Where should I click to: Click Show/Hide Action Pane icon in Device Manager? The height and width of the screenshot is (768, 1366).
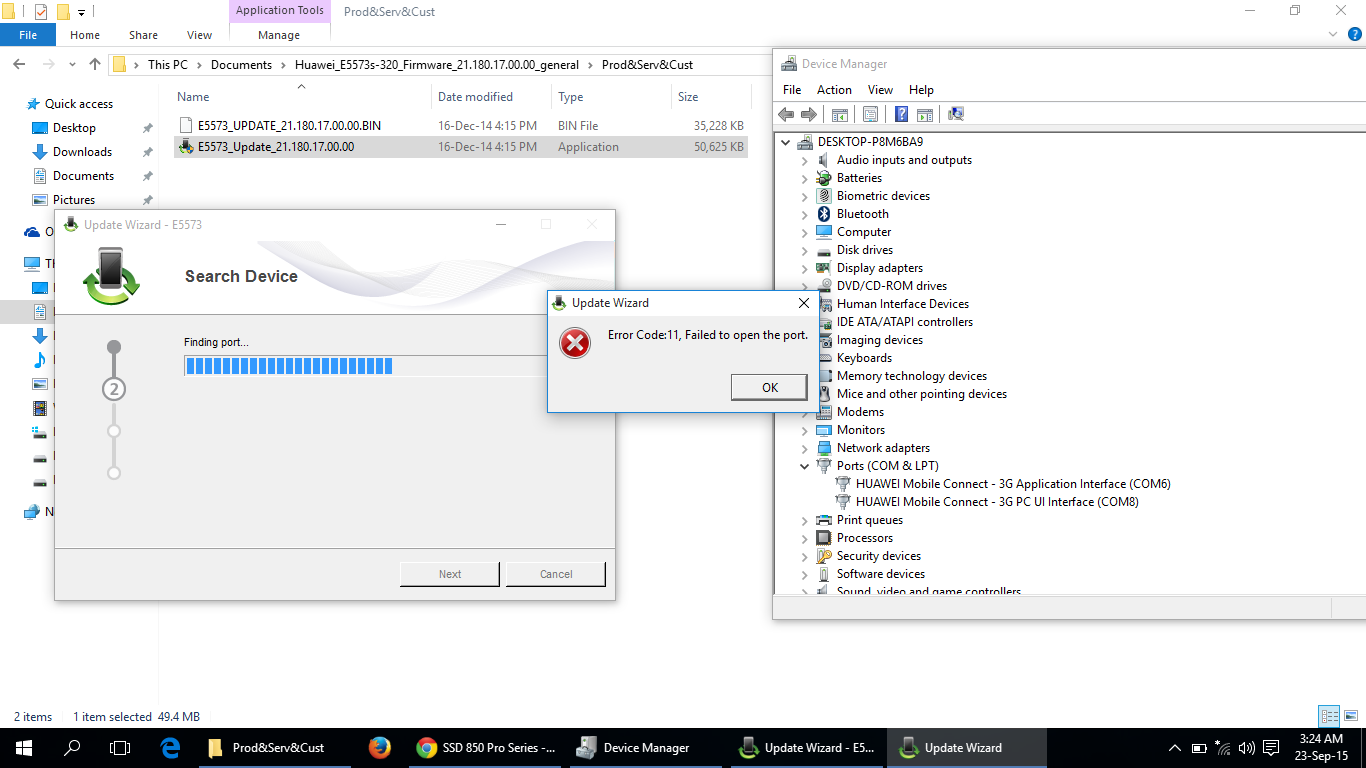[925, 114]
